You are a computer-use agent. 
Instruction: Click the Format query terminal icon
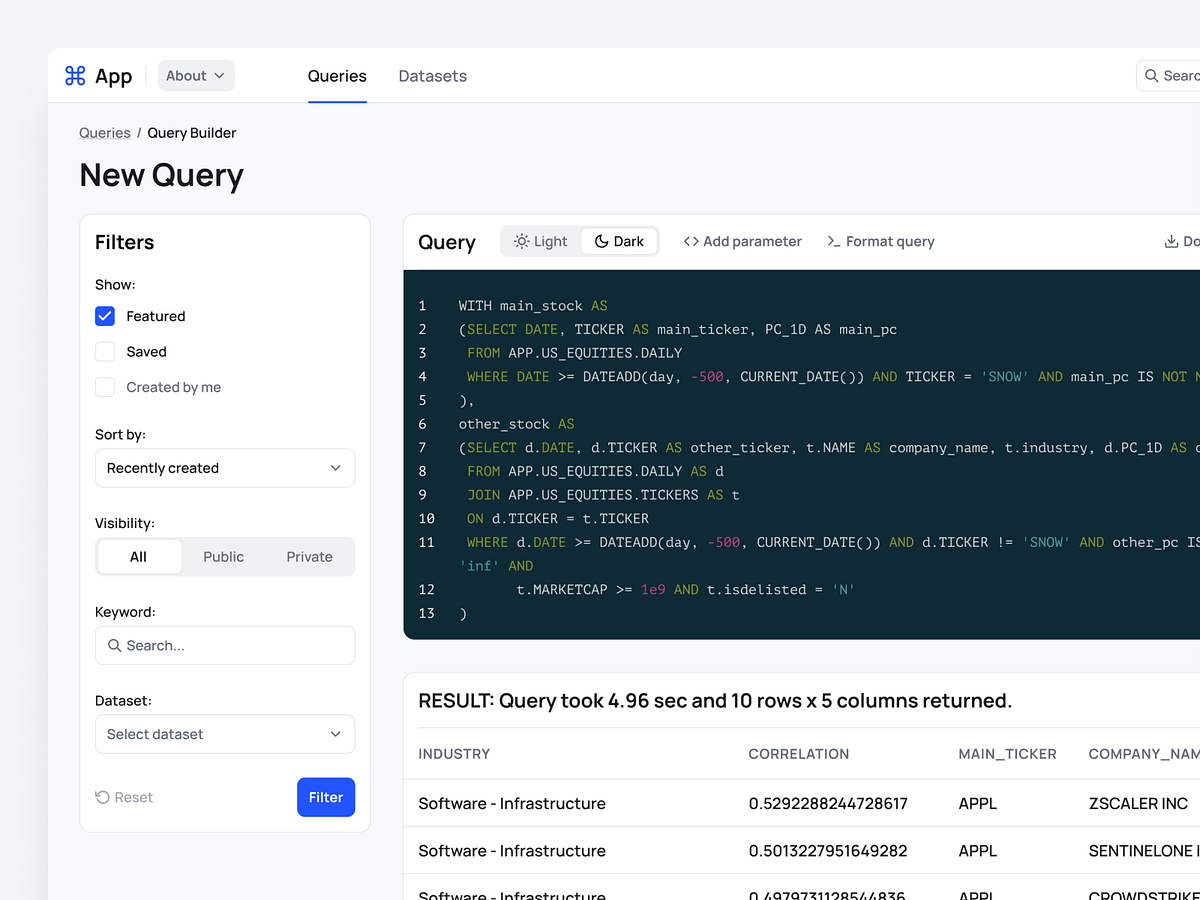point(832,241)
